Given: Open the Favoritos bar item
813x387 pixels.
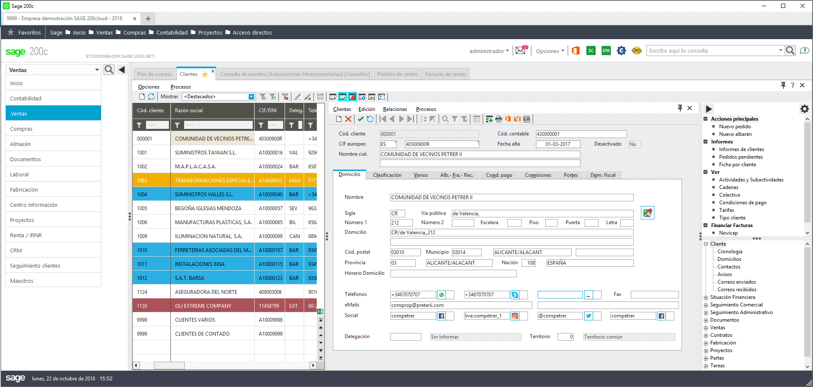Looking at the screenshot, I should pos(25,32).
